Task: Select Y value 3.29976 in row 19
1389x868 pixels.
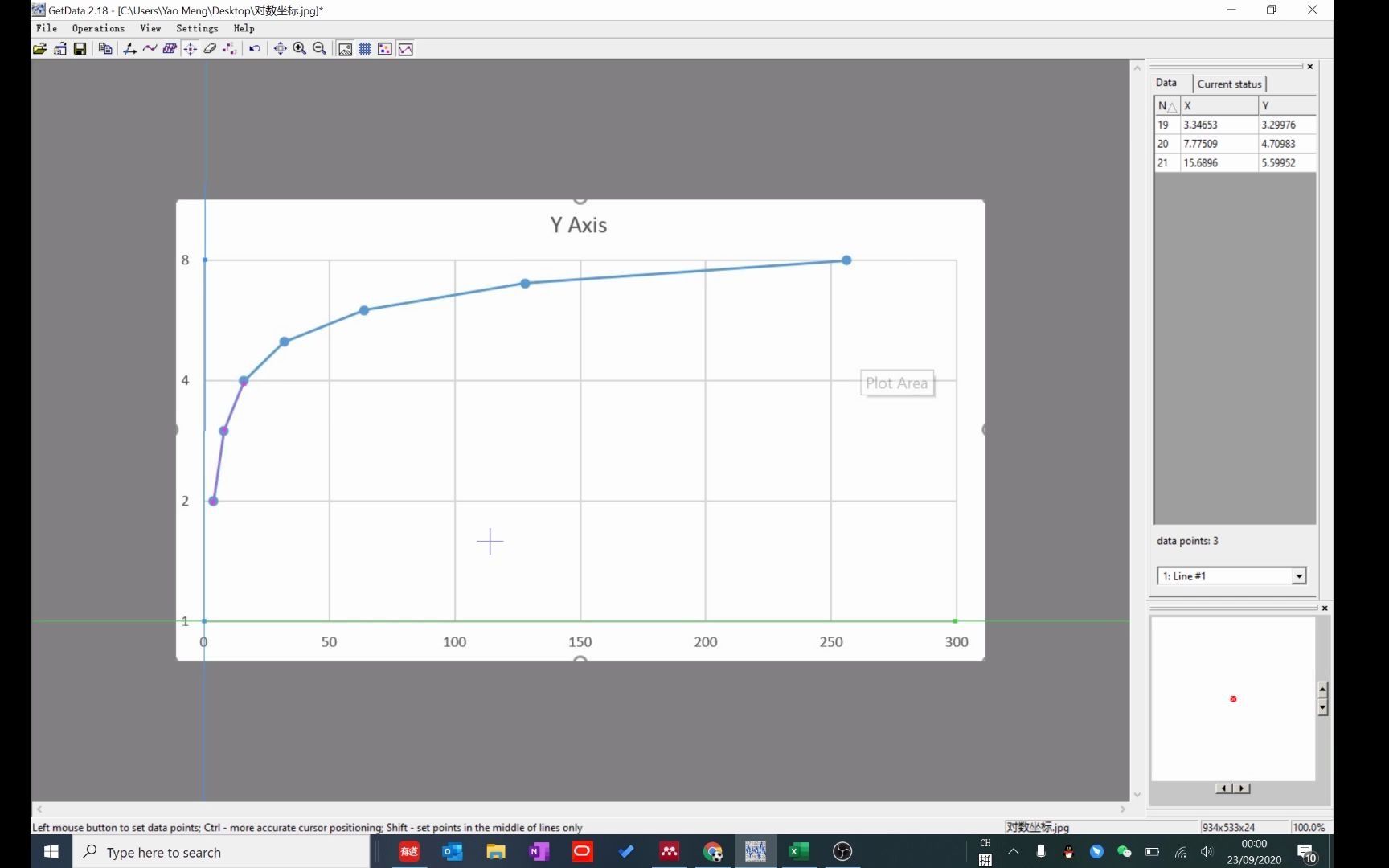Action: 1287,125
